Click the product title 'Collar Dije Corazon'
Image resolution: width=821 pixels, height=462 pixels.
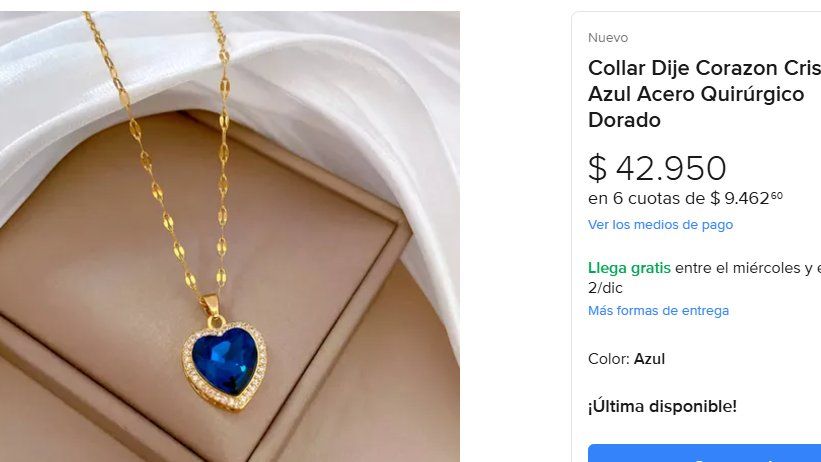(704, 68)
